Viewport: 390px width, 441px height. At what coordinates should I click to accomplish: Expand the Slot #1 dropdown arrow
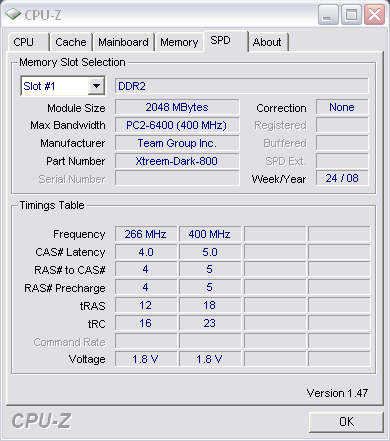point(97,86)
